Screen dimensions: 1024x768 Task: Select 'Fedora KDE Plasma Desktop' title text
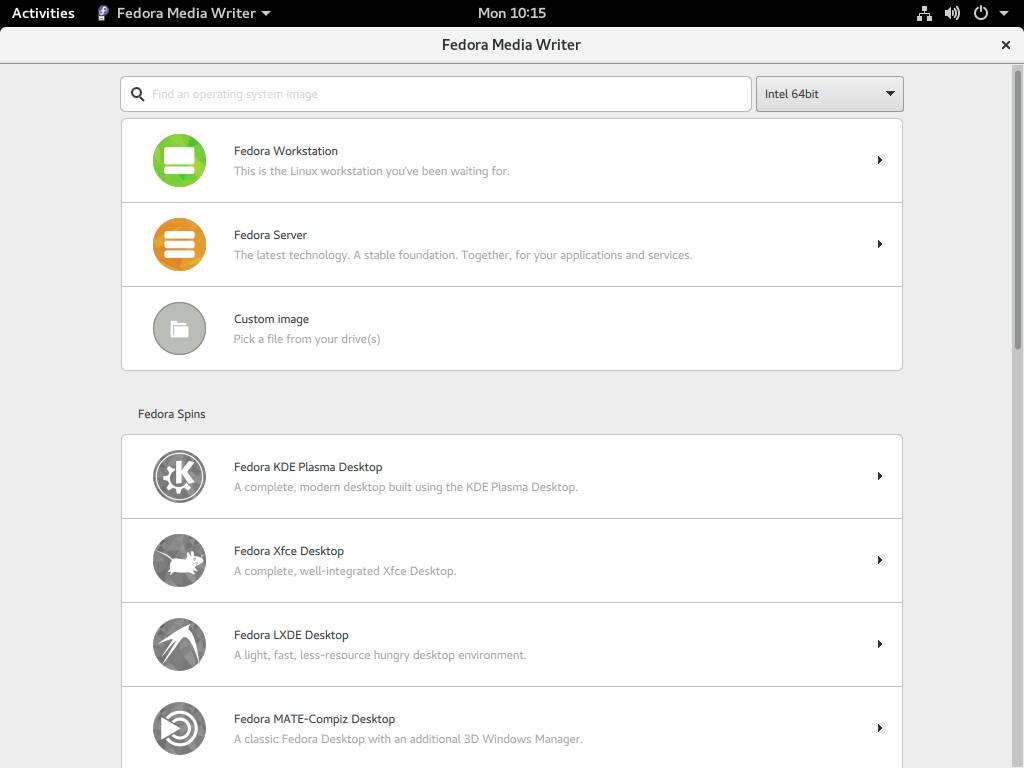pyautogui.click(x=308, y=467)
